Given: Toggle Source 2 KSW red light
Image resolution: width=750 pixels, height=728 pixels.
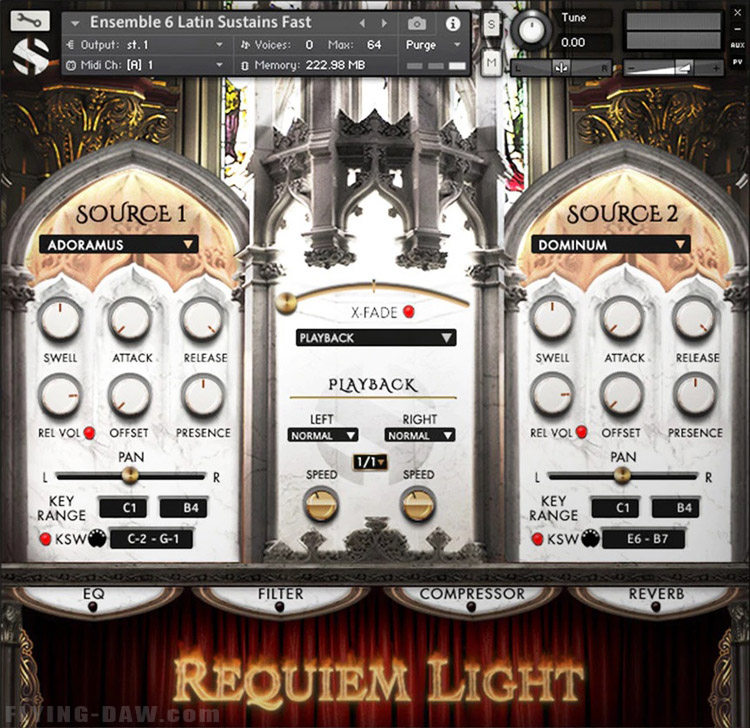Looking at the screenshot, I should click(x=538, y=539).
